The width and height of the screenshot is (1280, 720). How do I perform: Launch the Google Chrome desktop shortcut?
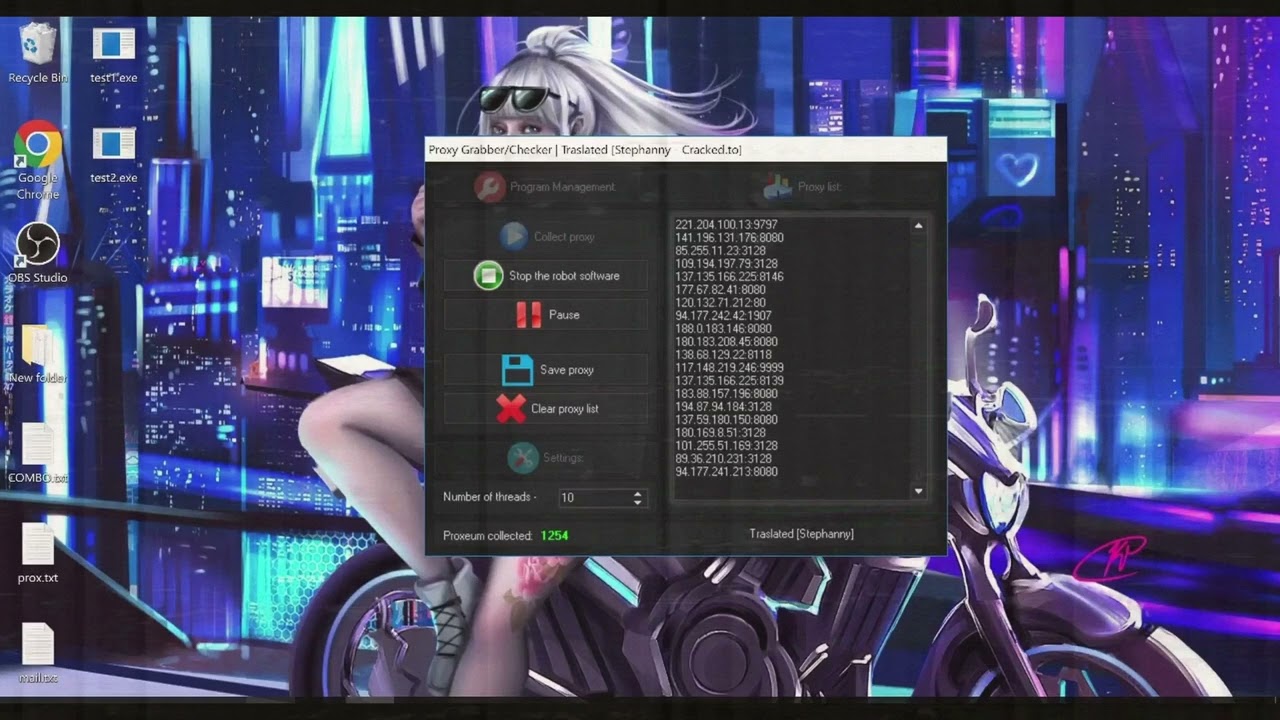click(x=38, y=160)
